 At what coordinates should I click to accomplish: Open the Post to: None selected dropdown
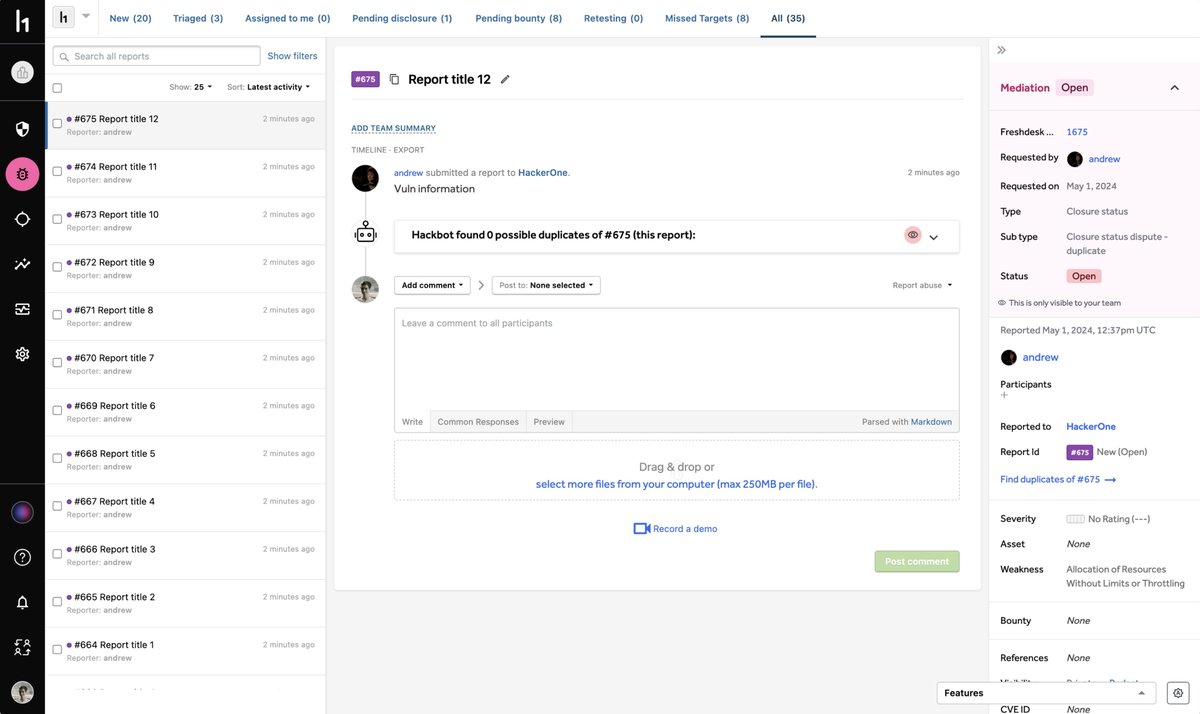pyautogui.click(x=547, y=285)
